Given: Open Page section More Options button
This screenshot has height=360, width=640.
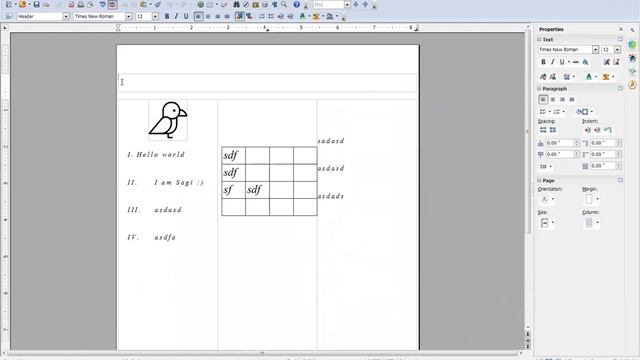Looking at the screenshot, I should pyautogui.click(x=620, y=180).
